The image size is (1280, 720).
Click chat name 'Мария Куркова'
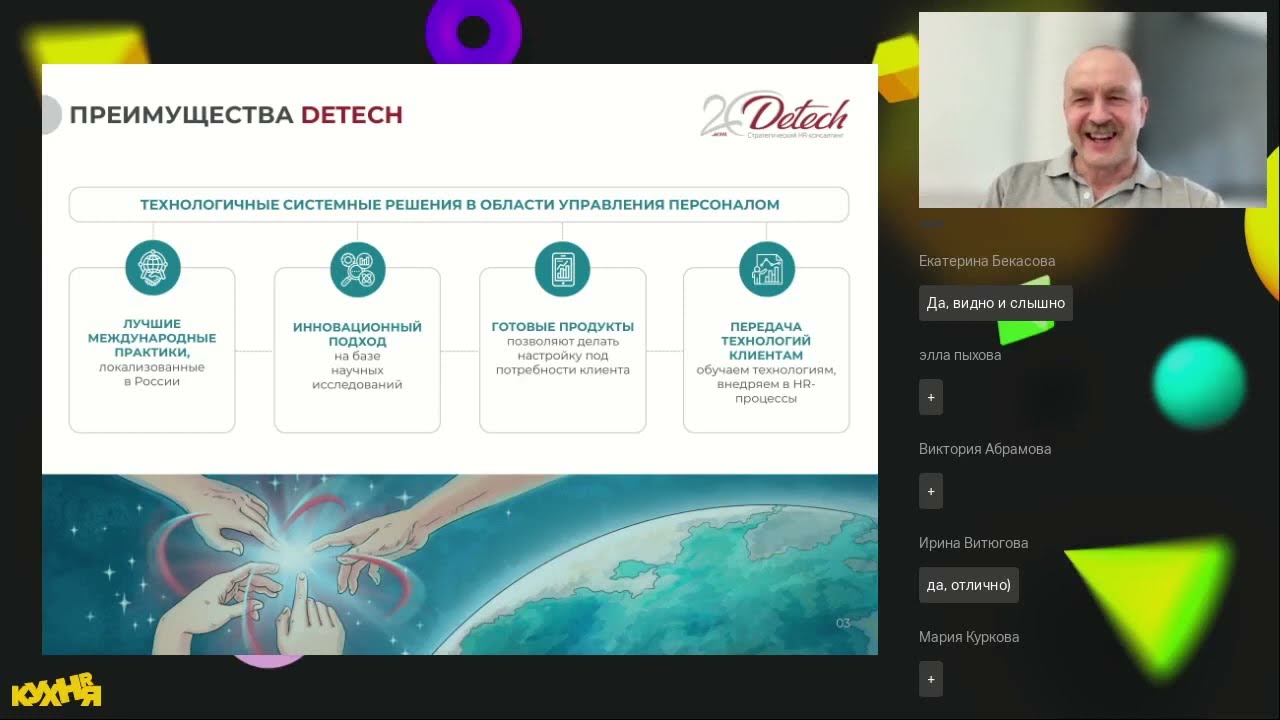click(969, 637)
